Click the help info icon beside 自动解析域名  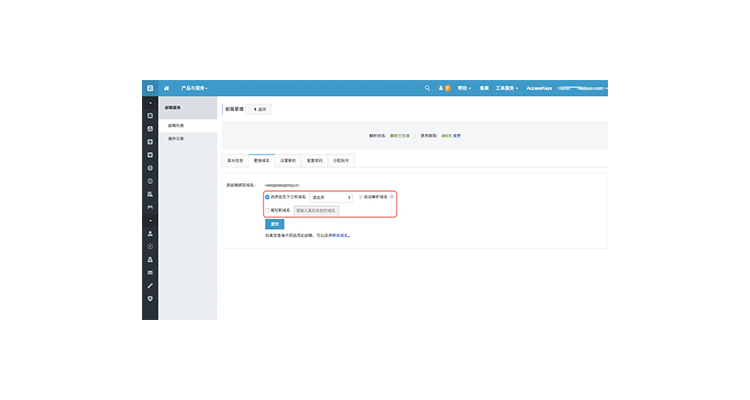(392, 197)
